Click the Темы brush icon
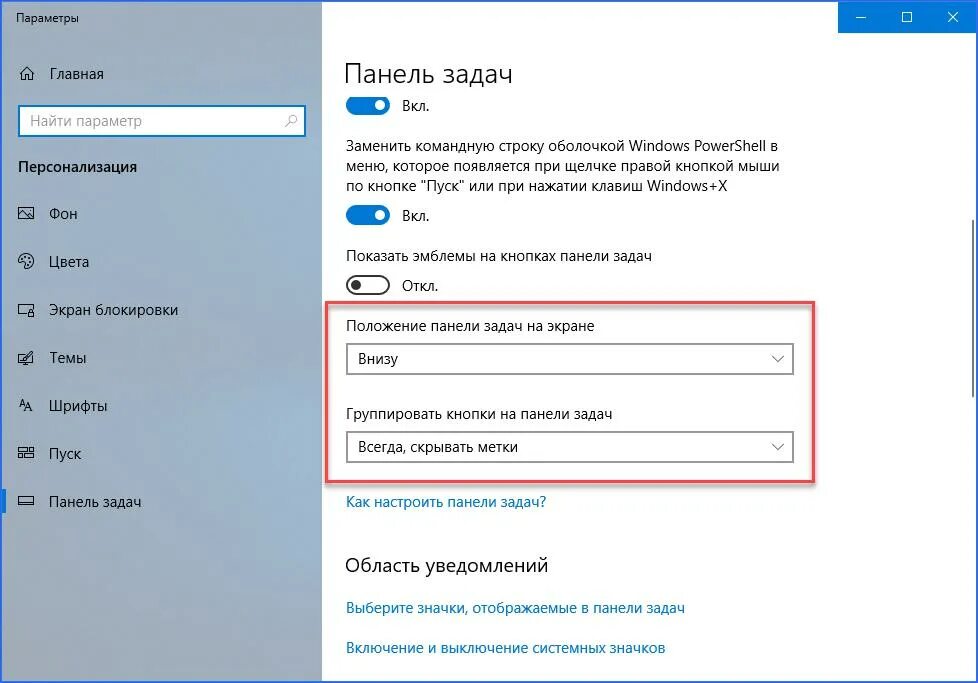Viewport: 978px width, 683px height. tap(26, 357)
